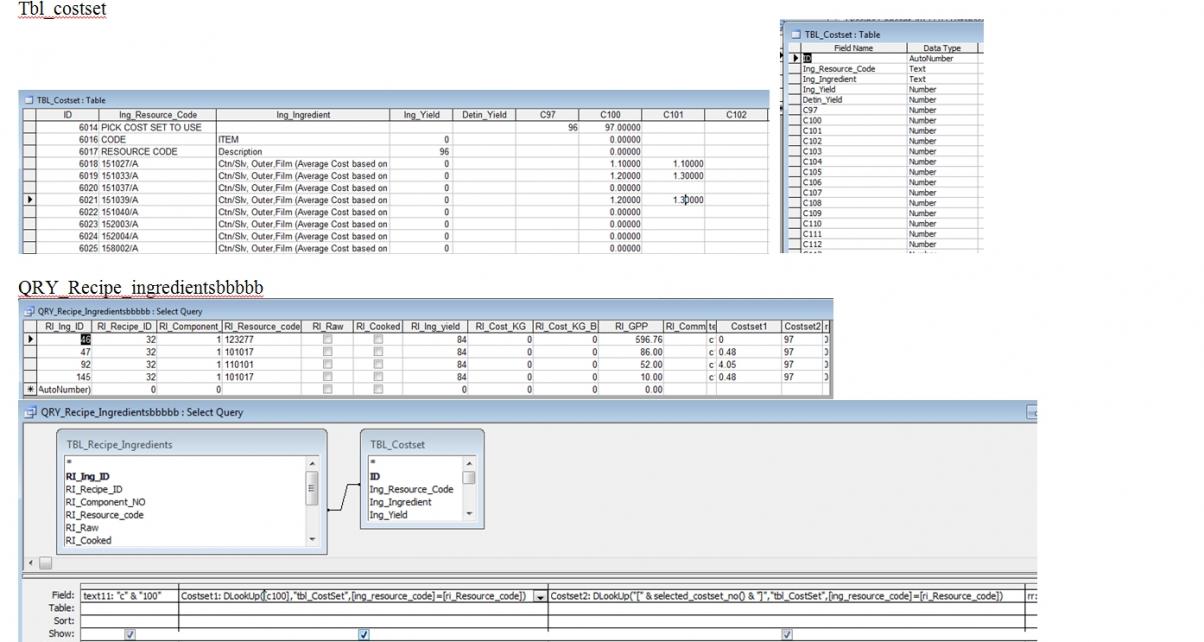1204x642 pixels.
Task: Select RI_Resource_code in the field list
Action: [104, 515]
